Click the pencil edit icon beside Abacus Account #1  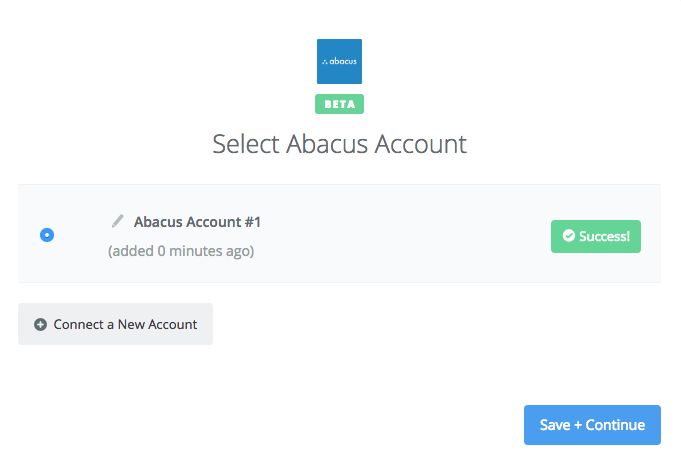click(117, 221)
